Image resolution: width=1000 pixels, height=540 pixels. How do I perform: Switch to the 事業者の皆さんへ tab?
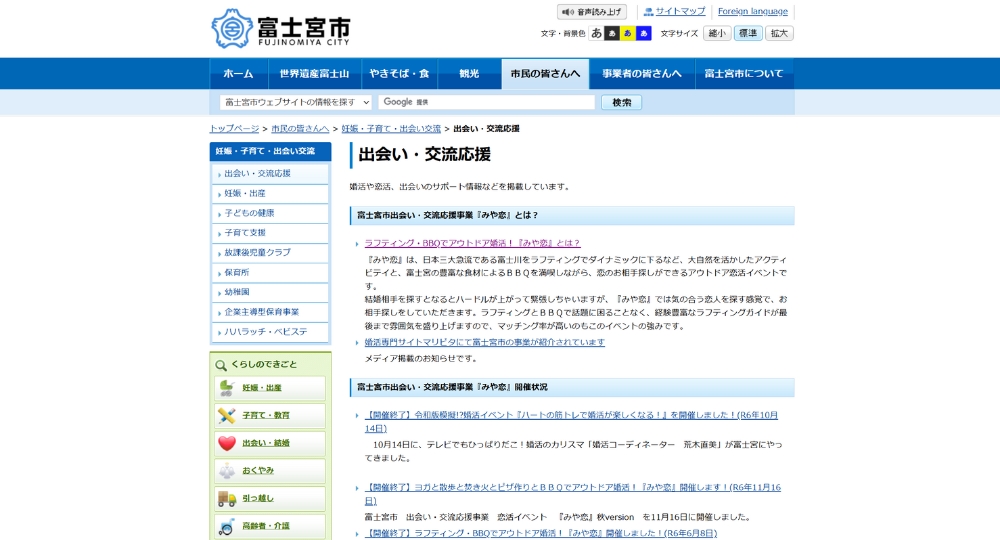(x=641, y=74)
